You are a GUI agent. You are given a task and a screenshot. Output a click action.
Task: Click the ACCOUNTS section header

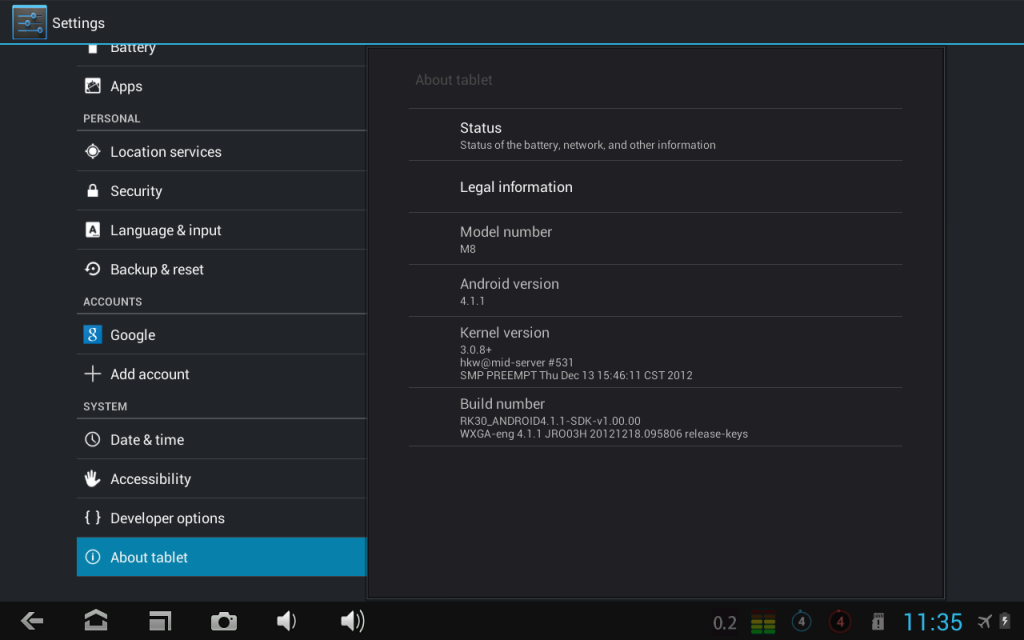tap(112, 302)
